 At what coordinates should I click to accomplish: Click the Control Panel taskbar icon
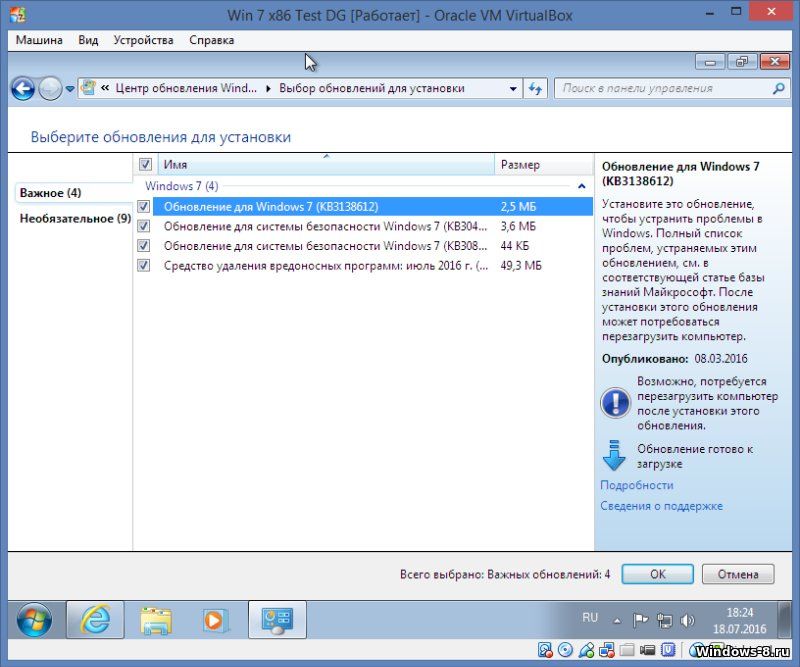[277, 620]
